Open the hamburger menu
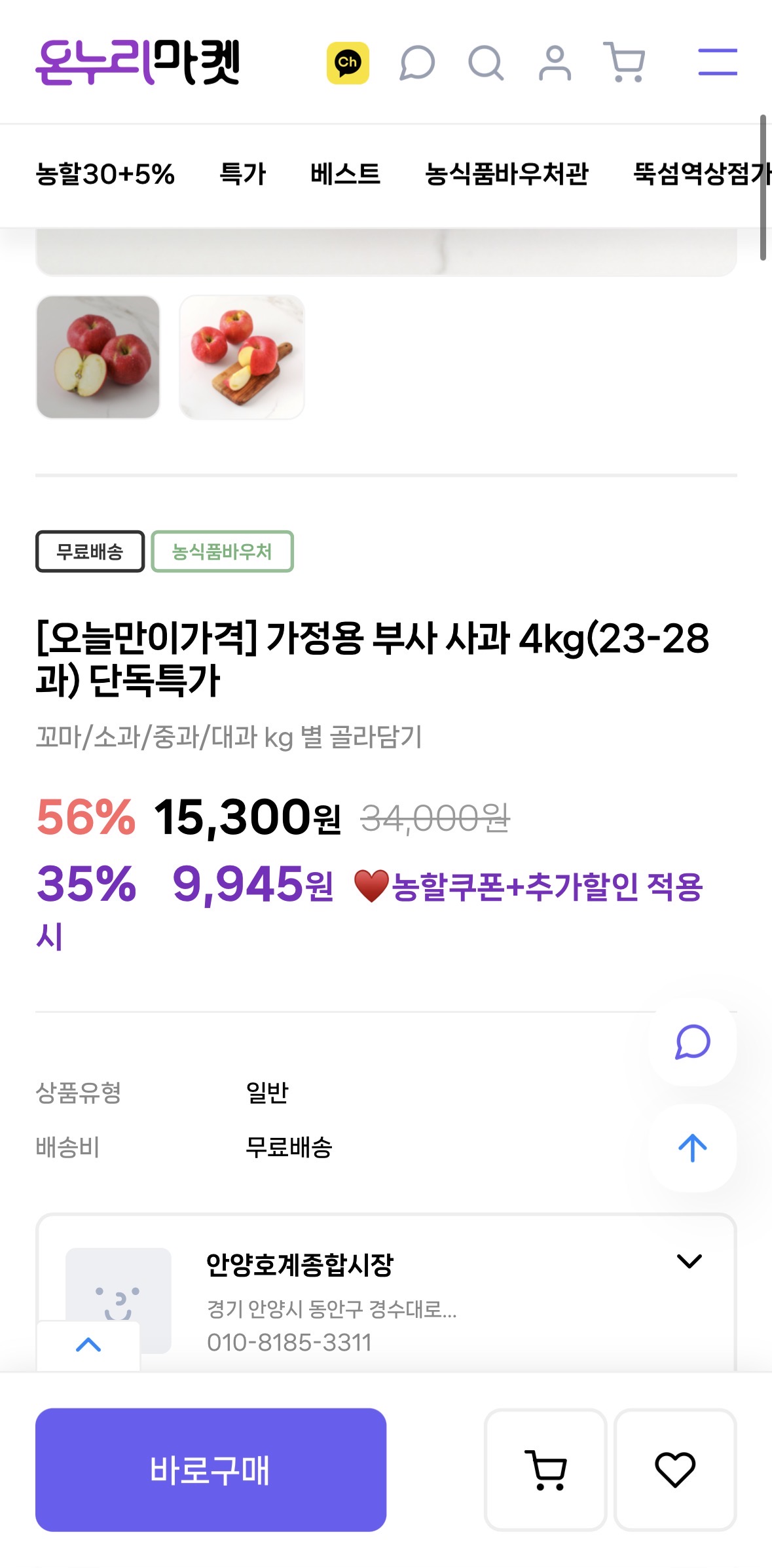Screen dimensions: 772x1568 coord(717,62)
